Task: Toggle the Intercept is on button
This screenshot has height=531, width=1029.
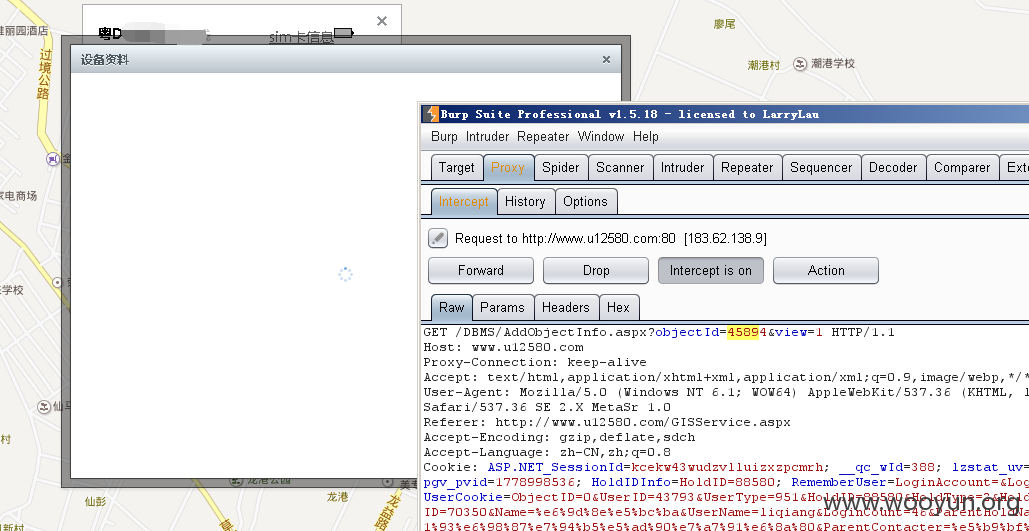Action: pyautogui.click(x=711, y=270)
